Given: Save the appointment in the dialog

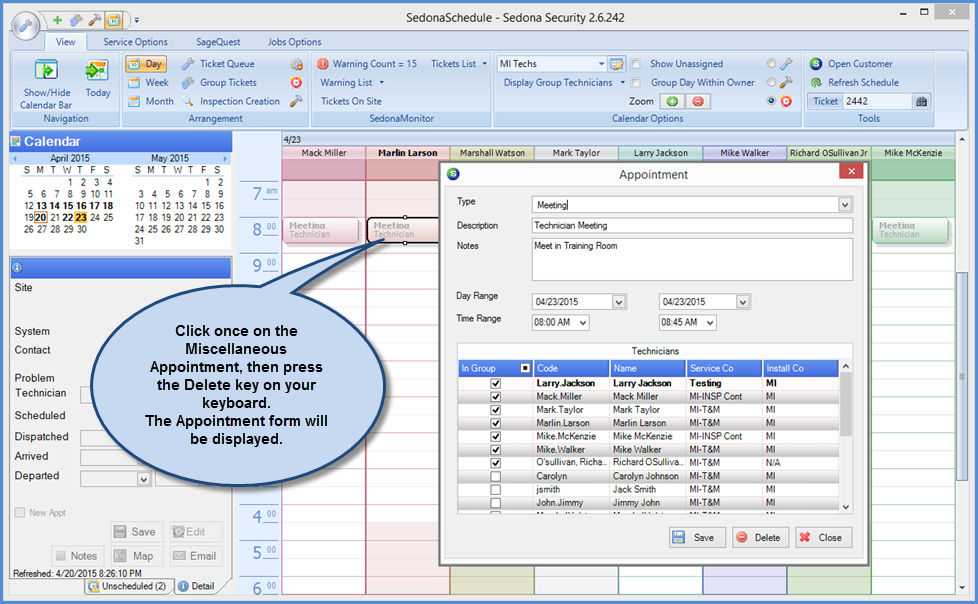Looking at the screenshot, I should click(x=697, y=537).
